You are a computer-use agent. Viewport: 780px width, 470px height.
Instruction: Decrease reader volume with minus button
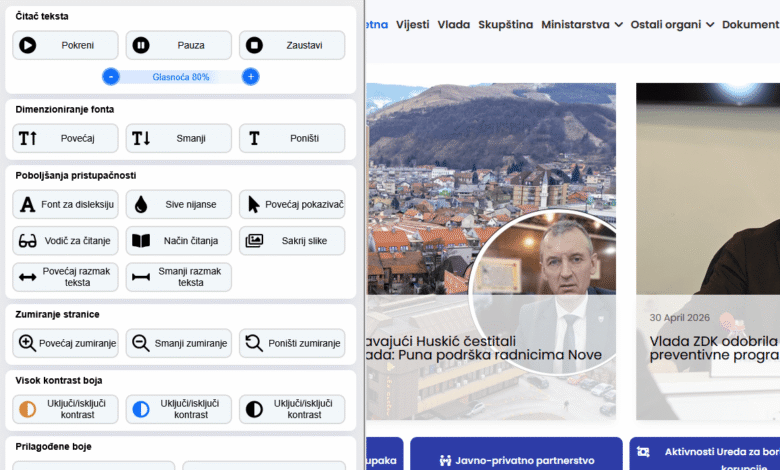(x=111, y=77)
